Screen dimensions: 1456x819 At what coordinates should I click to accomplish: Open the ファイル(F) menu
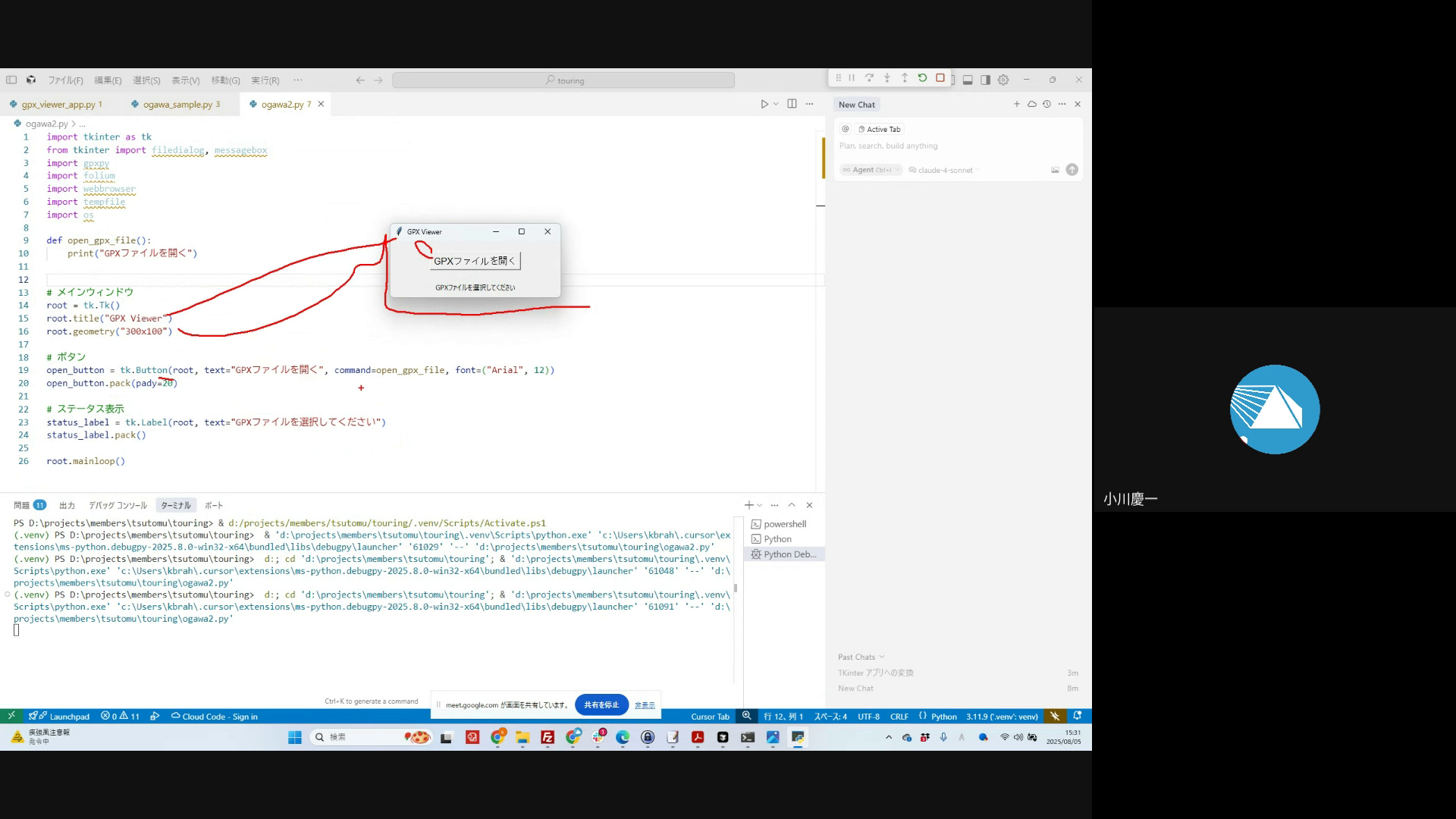[65, 80]
